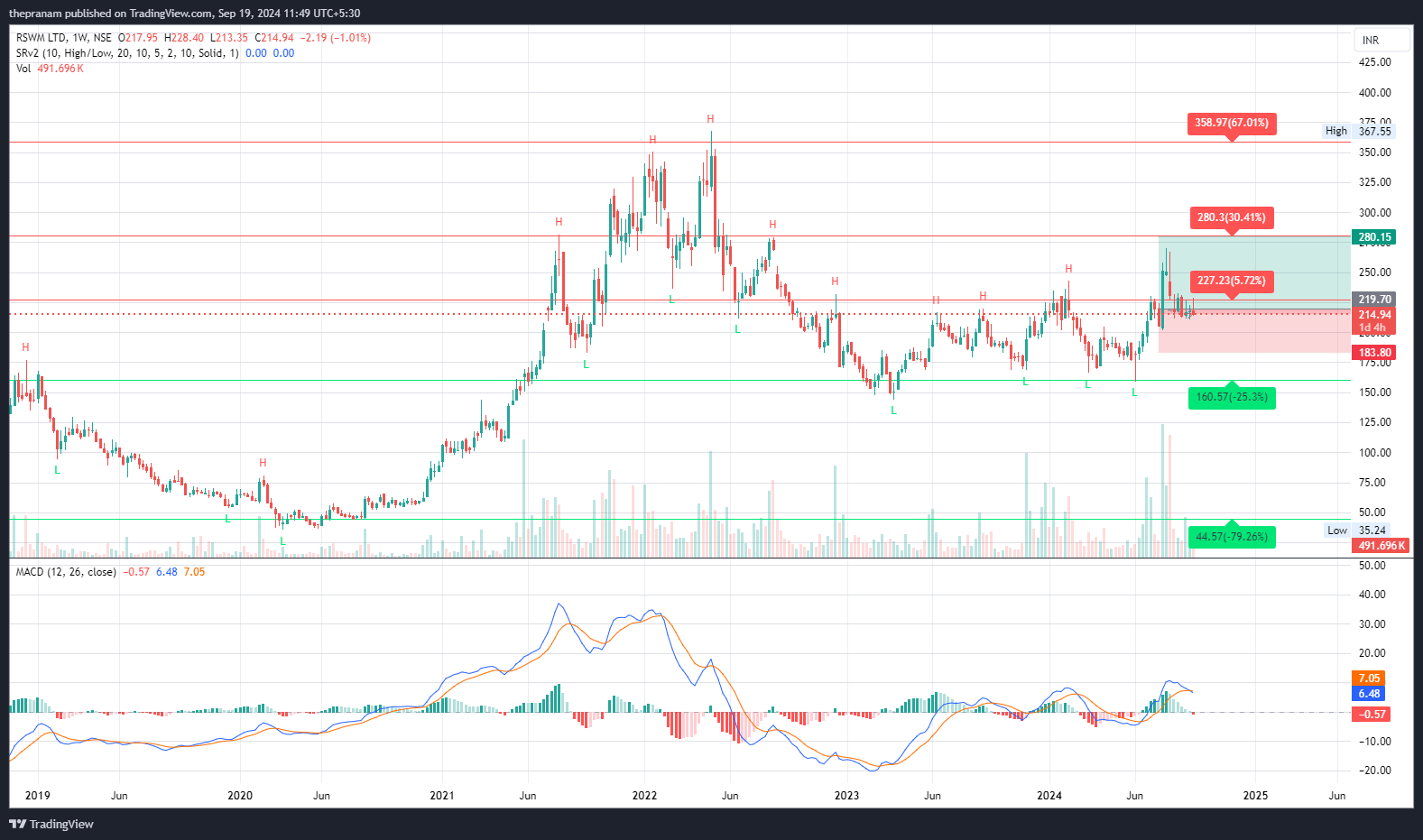Viewport: 1423px width, 840px height.
Task: Click the 40.00 MACD scale label
Action: tap(1373, 595)
